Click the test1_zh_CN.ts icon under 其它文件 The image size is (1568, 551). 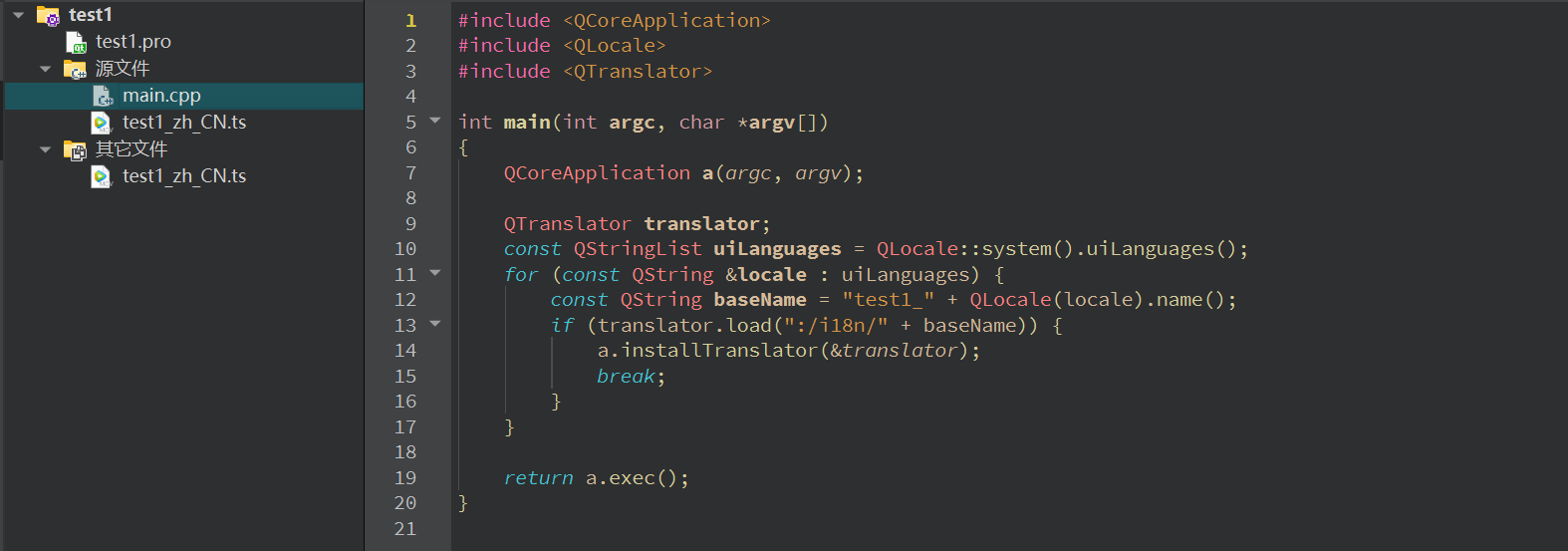tap(102, 176)
